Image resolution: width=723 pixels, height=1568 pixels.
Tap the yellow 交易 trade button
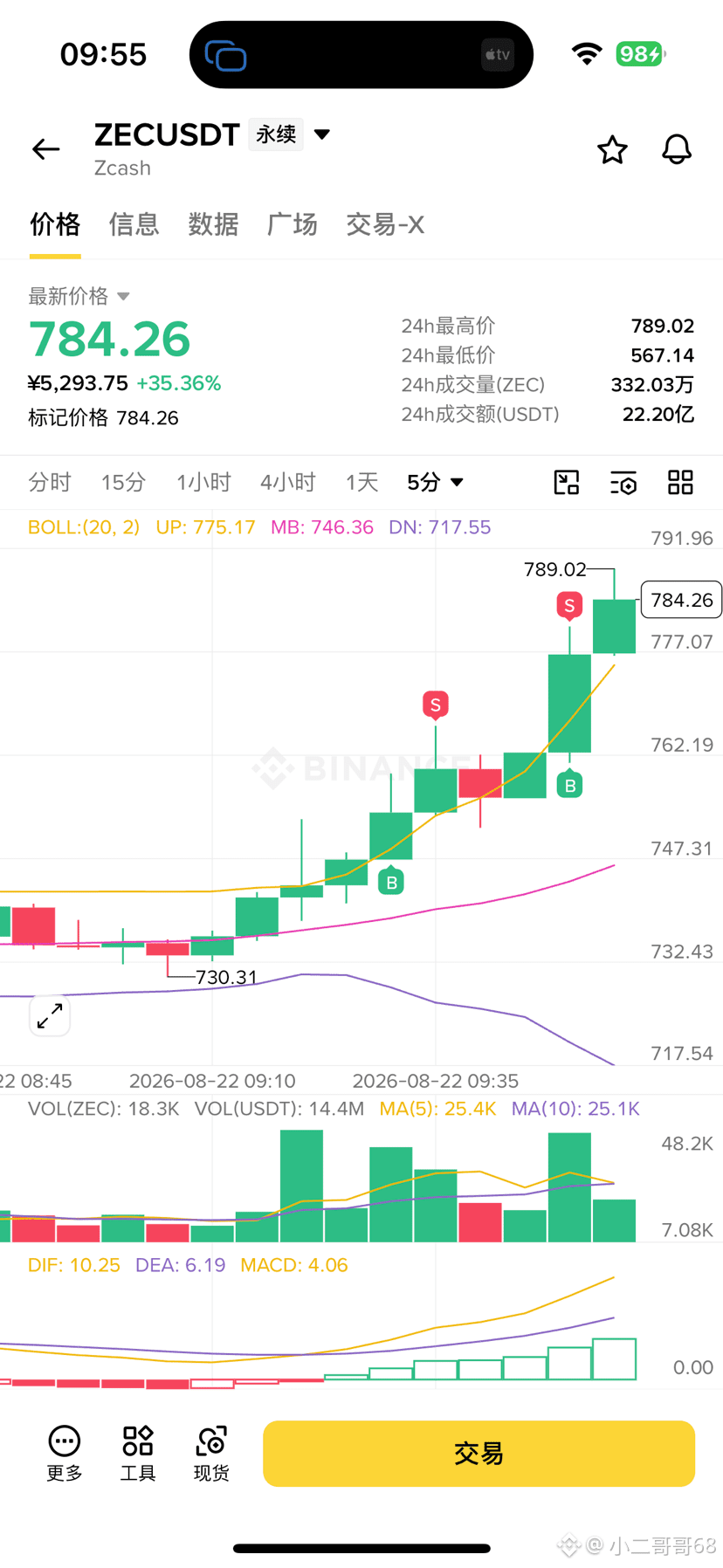tap(479, 1454)
